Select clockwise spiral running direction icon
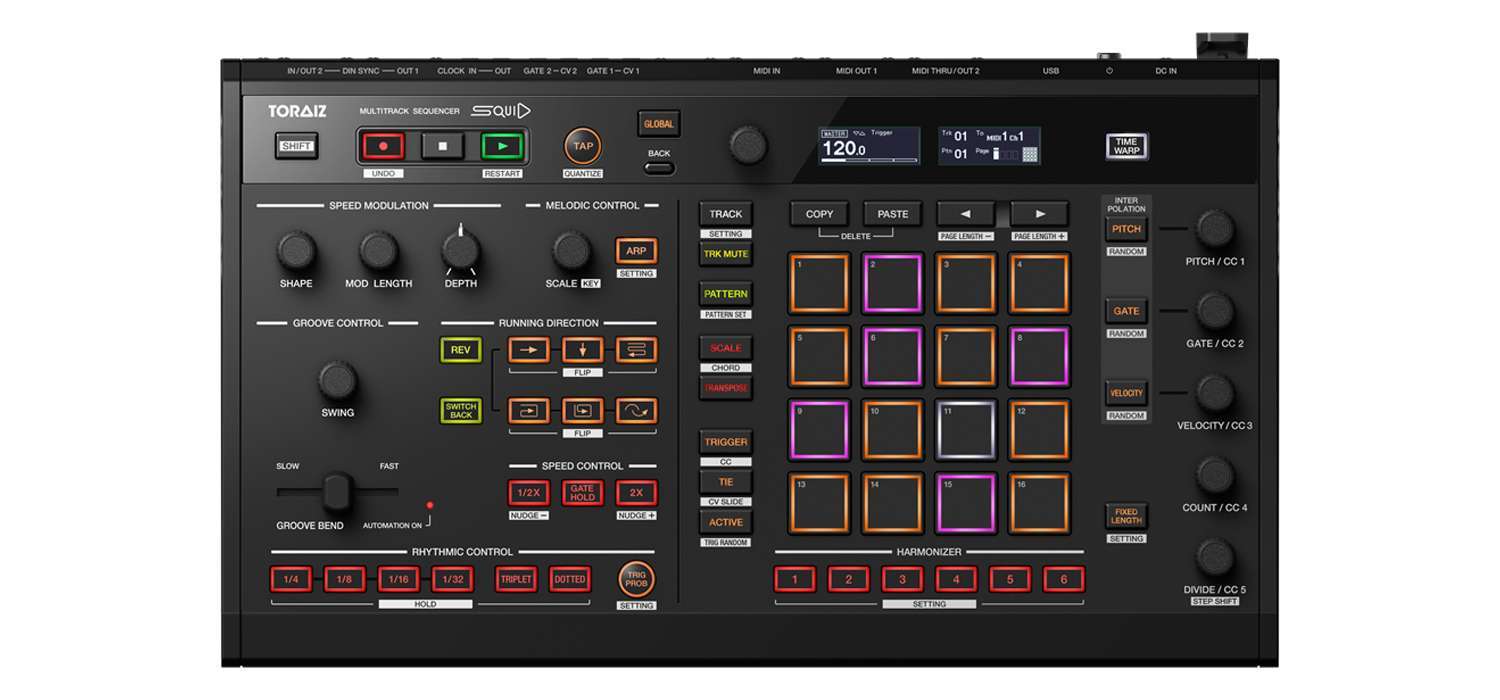 pos(529,411)
